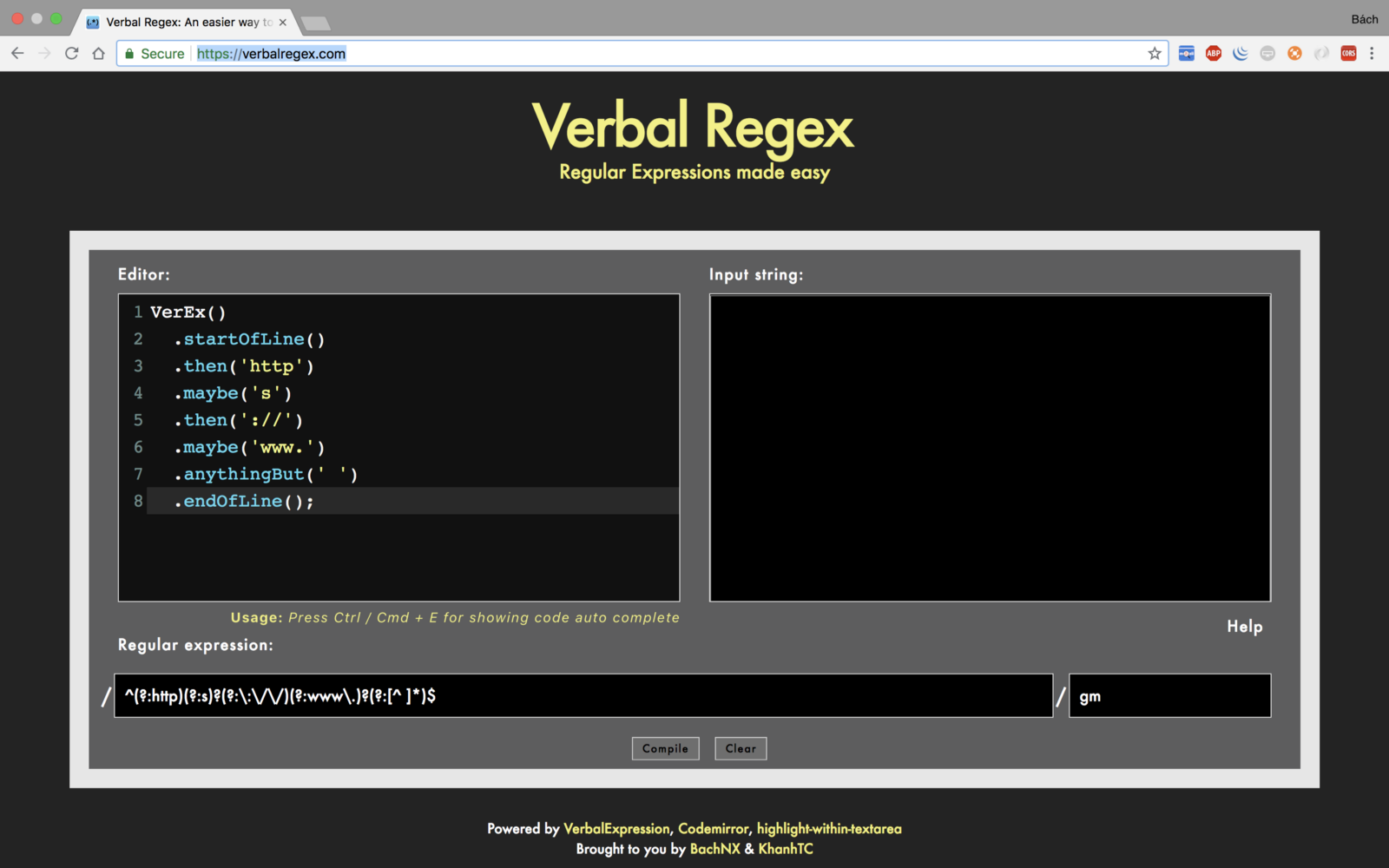Visit the highlight-within-textarea link

click(x=829, y=829)
